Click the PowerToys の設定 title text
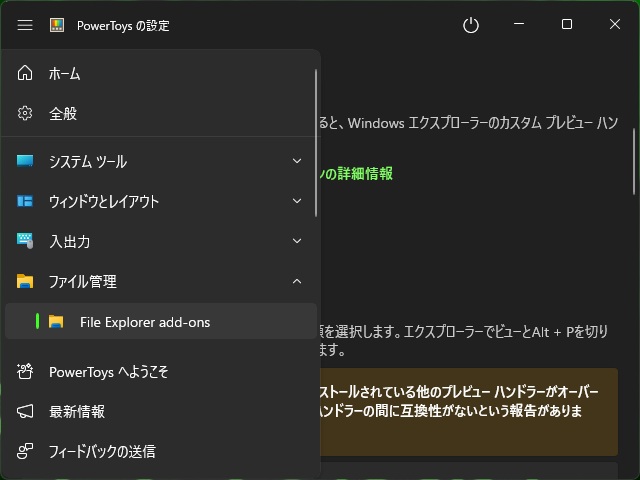The width and height of the screenshot is (640, 480). [123, 26]
